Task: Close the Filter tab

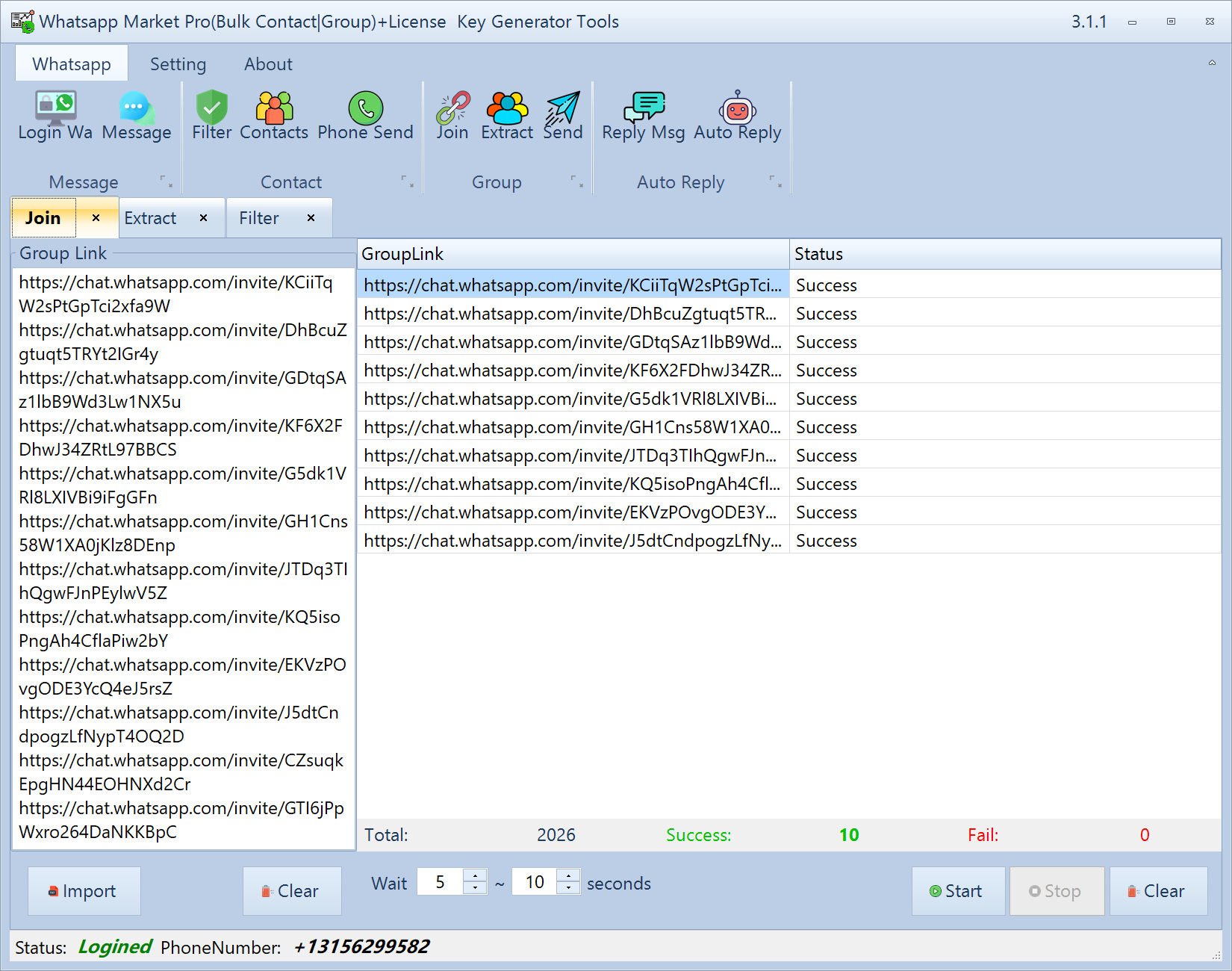Action: click(311, 218)
